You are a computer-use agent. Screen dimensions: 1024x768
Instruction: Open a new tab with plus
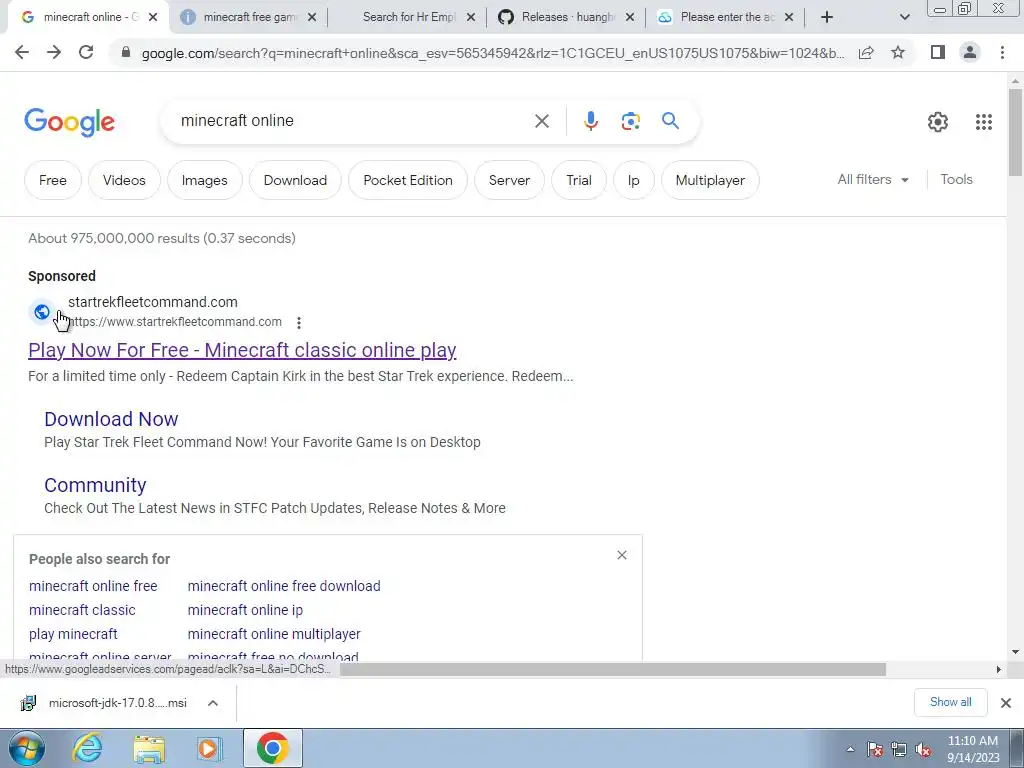(x=827, y=17)
